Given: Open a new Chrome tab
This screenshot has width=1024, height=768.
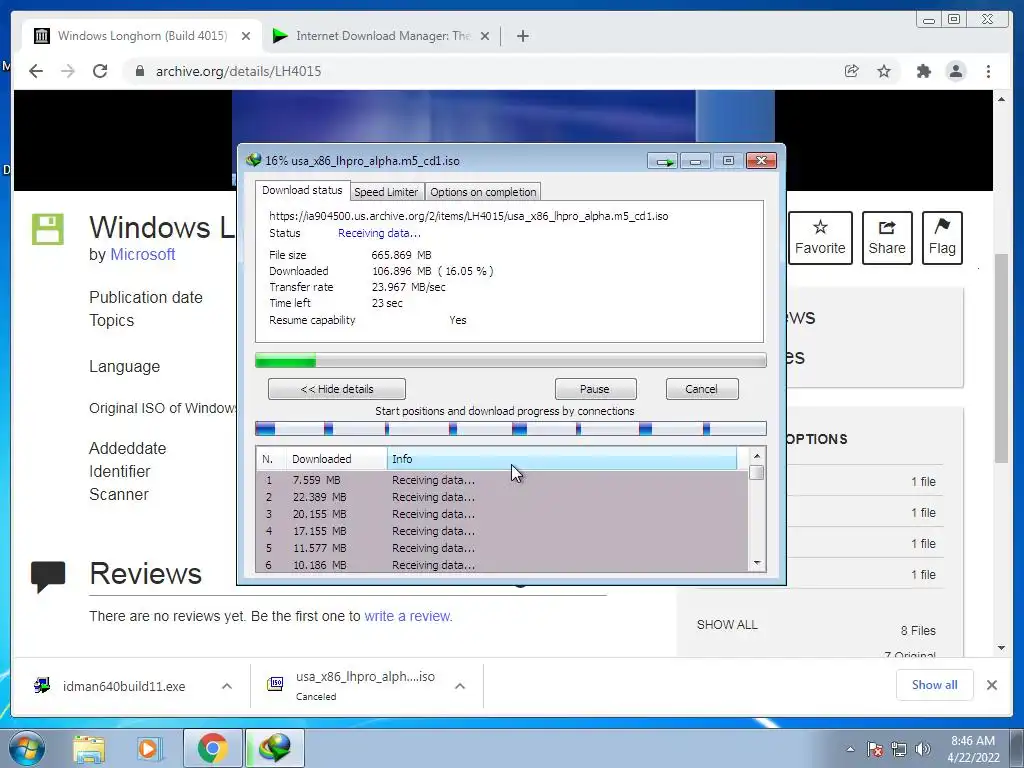Looking at the screenshot, I should (x=522, y=36).
